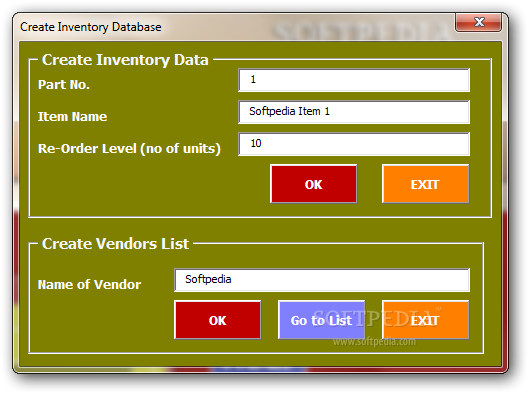The width and height of the screenshot is (529, 394).
Task: Open vendors list via Go to List
Action: [x=322, y=320]
